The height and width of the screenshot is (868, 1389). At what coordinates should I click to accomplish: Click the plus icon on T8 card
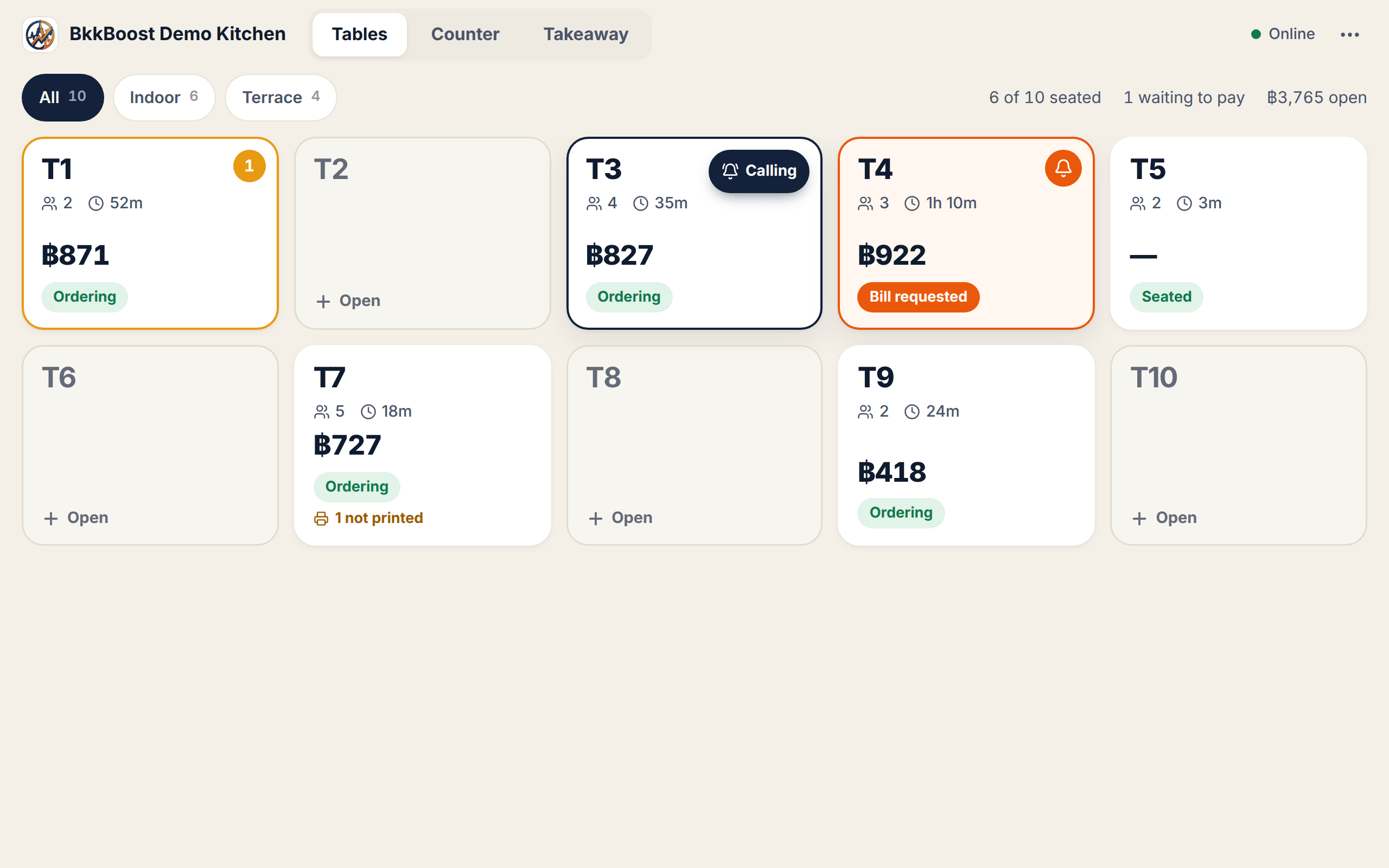click(595, 519)
